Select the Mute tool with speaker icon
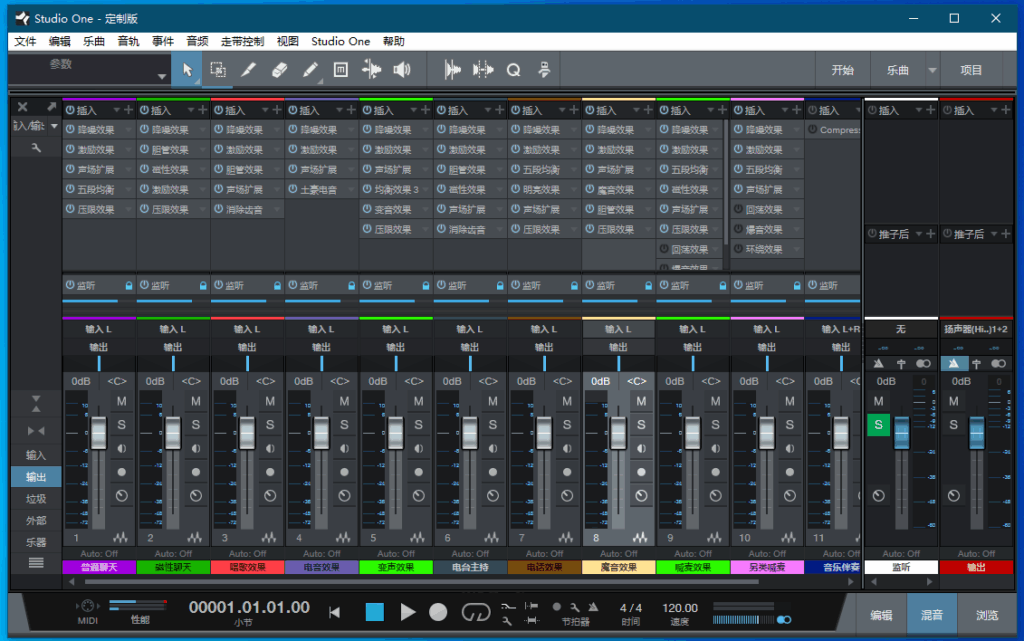The width and height of the screenshot is (1024, 641). click(x=400, y=69)
